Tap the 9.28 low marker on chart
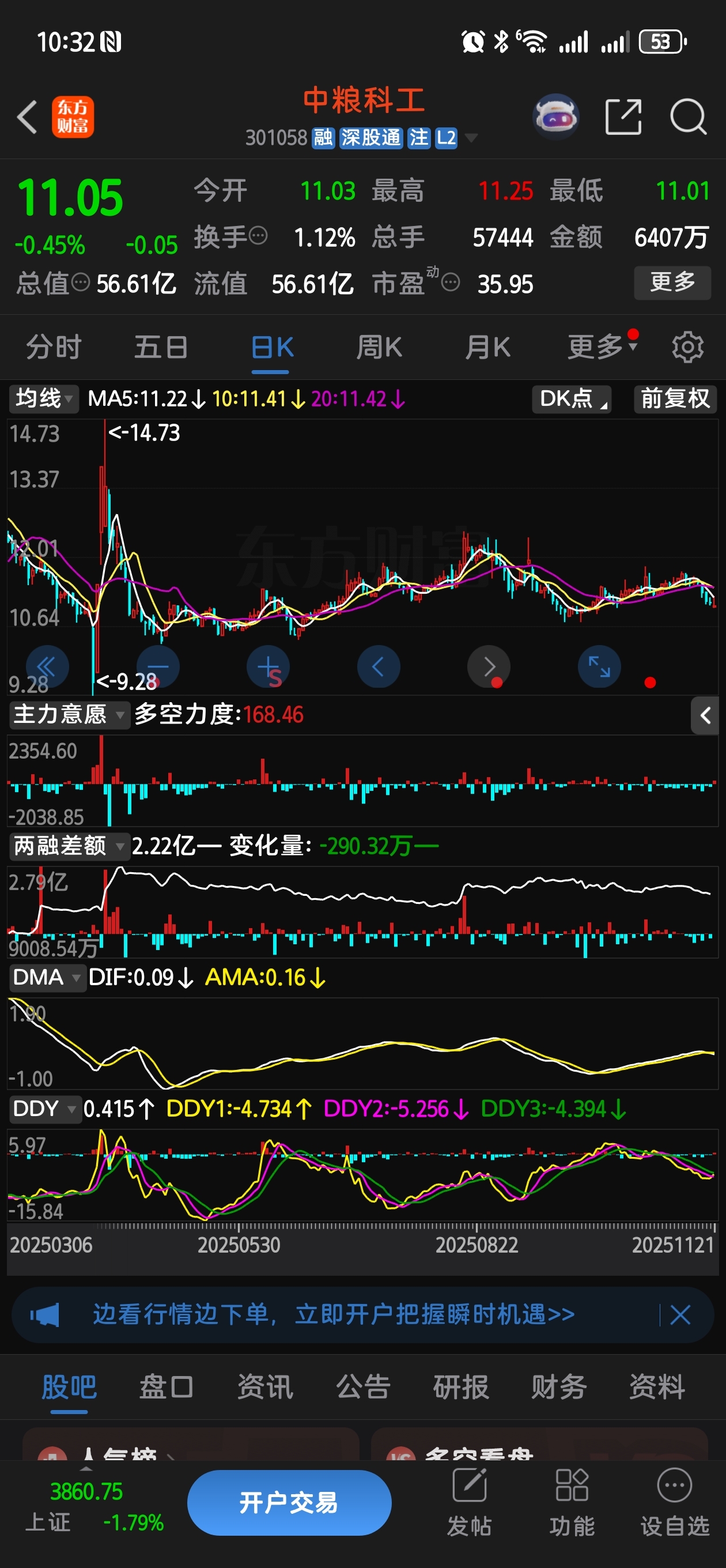Image resolution: width=726 pixels, height=1568 pixels. click(127, 681)
